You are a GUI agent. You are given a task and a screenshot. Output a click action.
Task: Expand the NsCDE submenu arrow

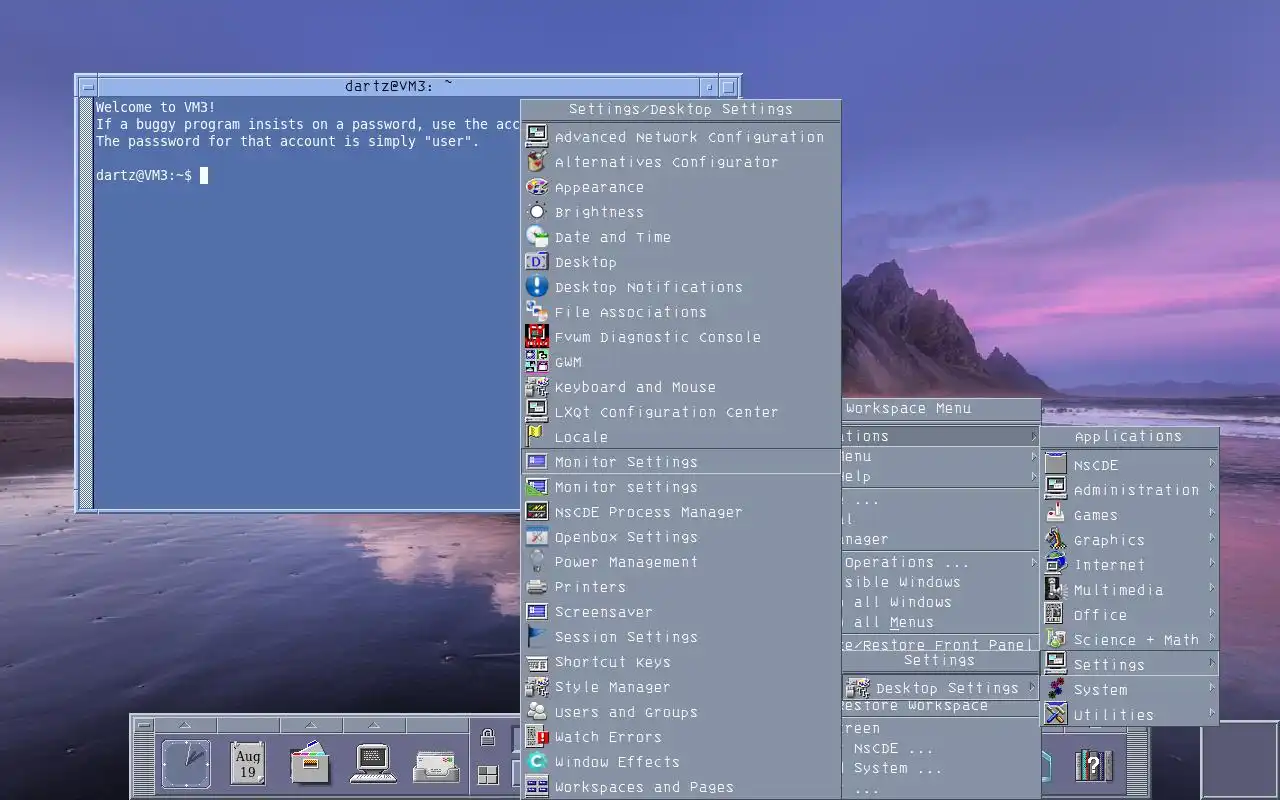[1212, 463]
